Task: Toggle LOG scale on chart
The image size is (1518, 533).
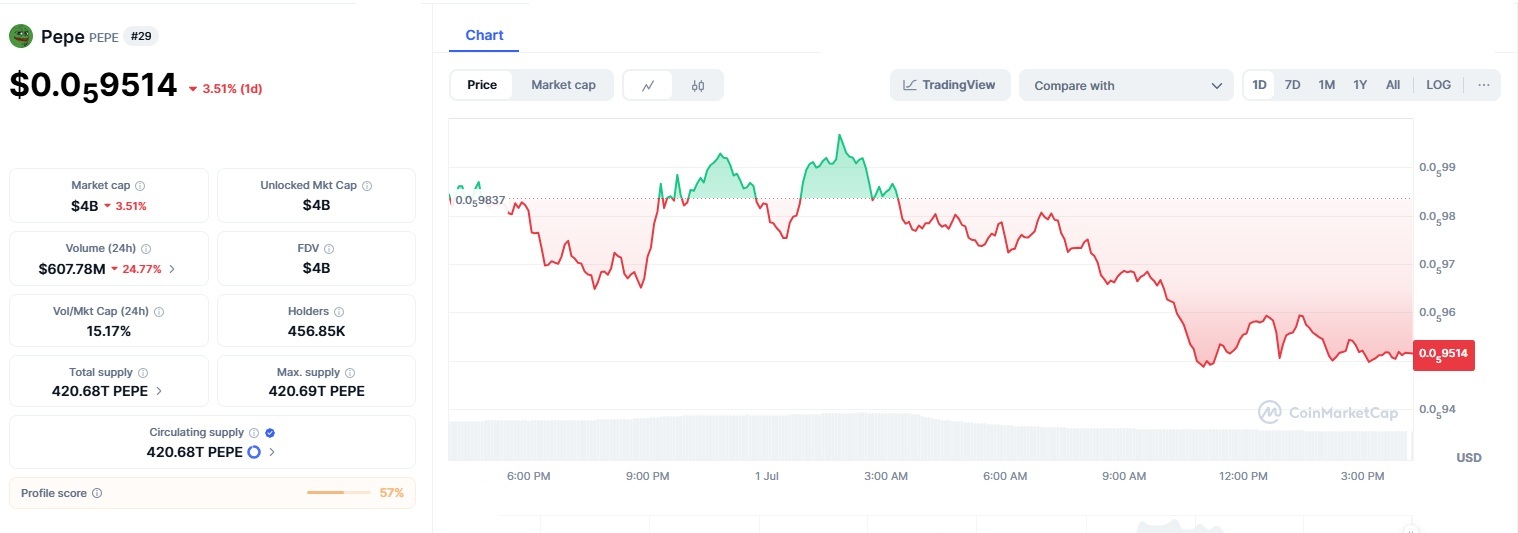Action: (1438, 85)
